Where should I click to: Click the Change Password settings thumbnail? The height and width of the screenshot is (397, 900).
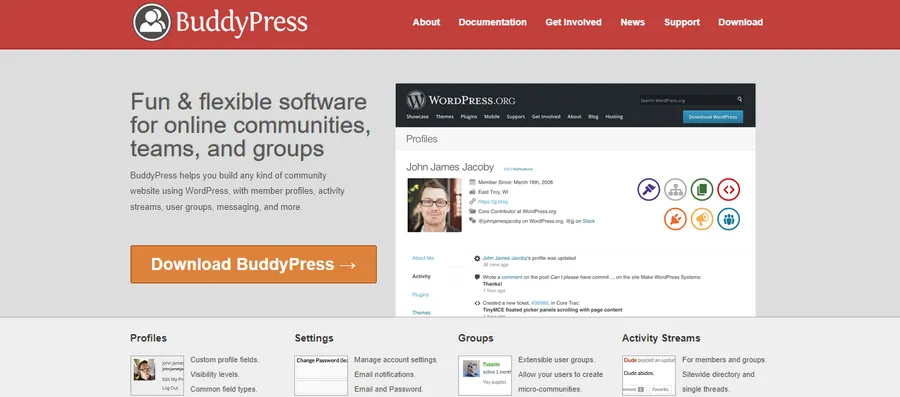tap(321, 375)
